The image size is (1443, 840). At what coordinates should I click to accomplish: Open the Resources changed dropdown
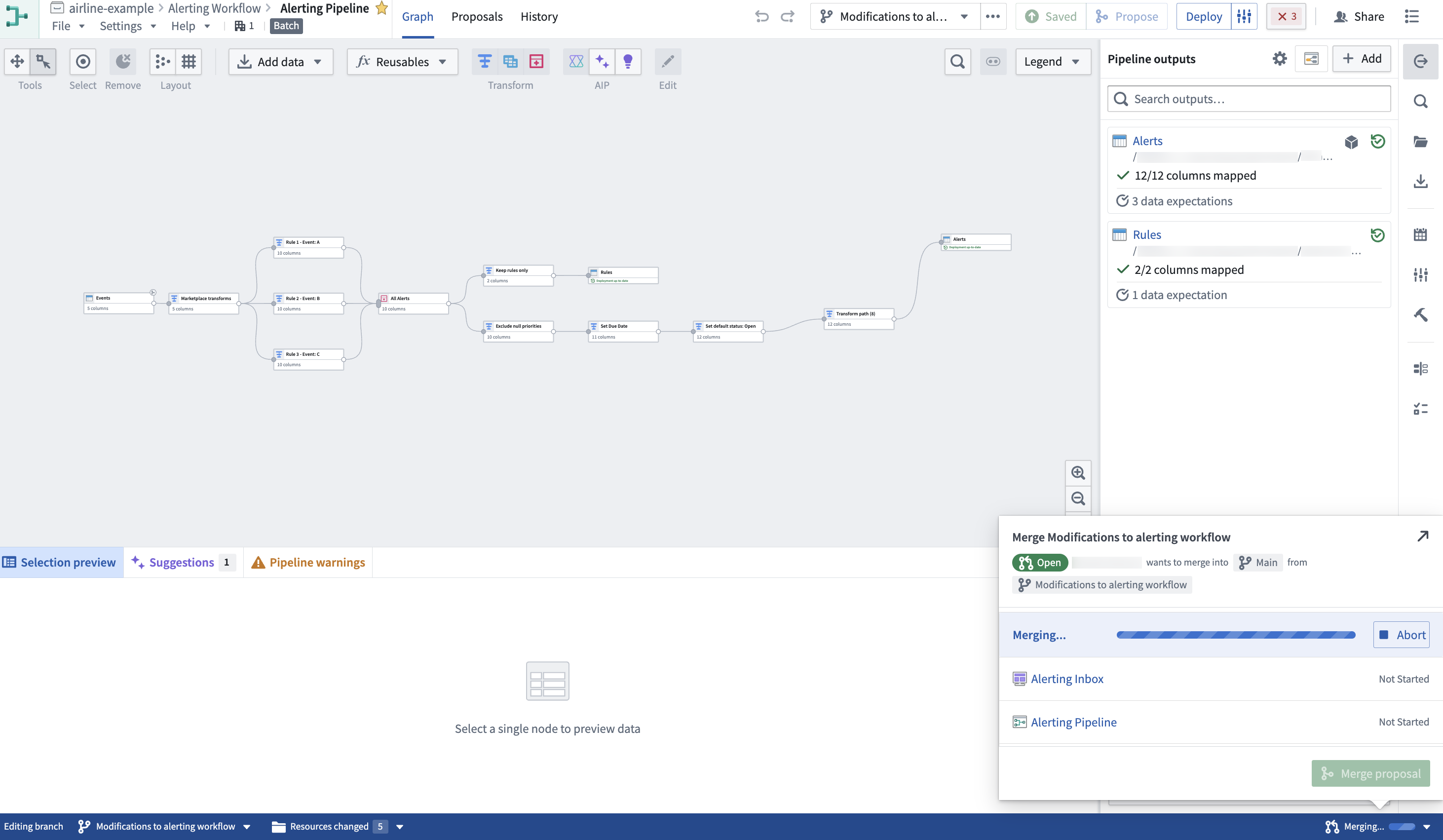[399, 826]
